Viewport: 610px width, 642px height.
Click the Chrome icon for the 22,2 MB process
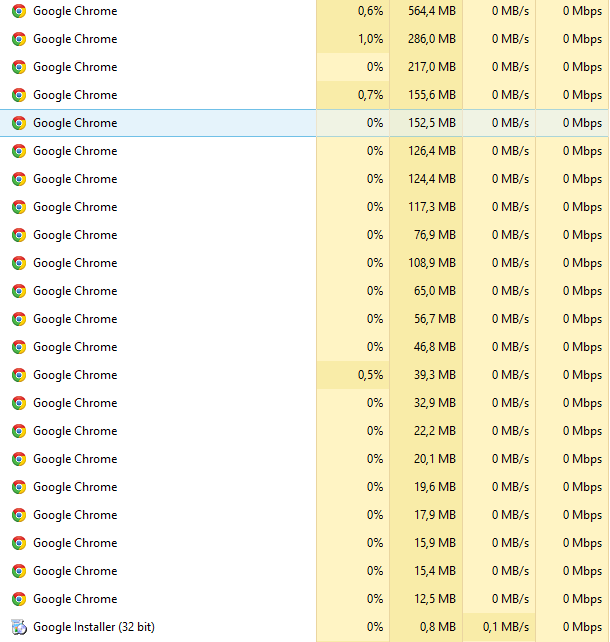19,431
